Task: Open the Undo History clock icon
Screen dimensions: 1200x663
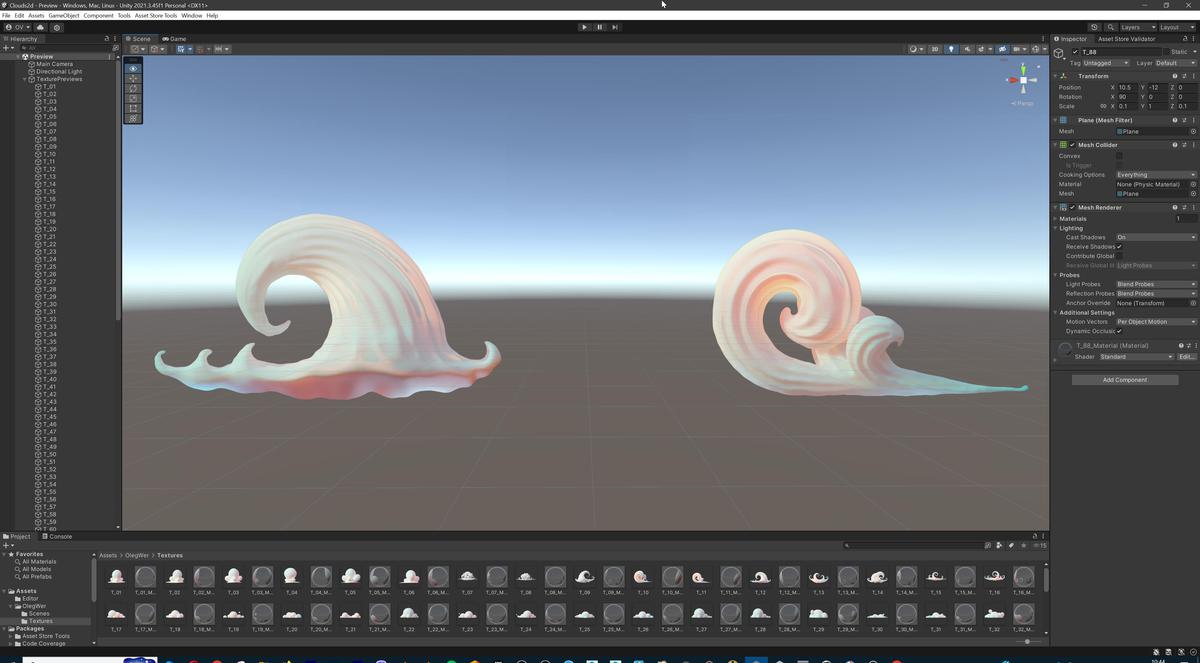Action: (1094, 27)
